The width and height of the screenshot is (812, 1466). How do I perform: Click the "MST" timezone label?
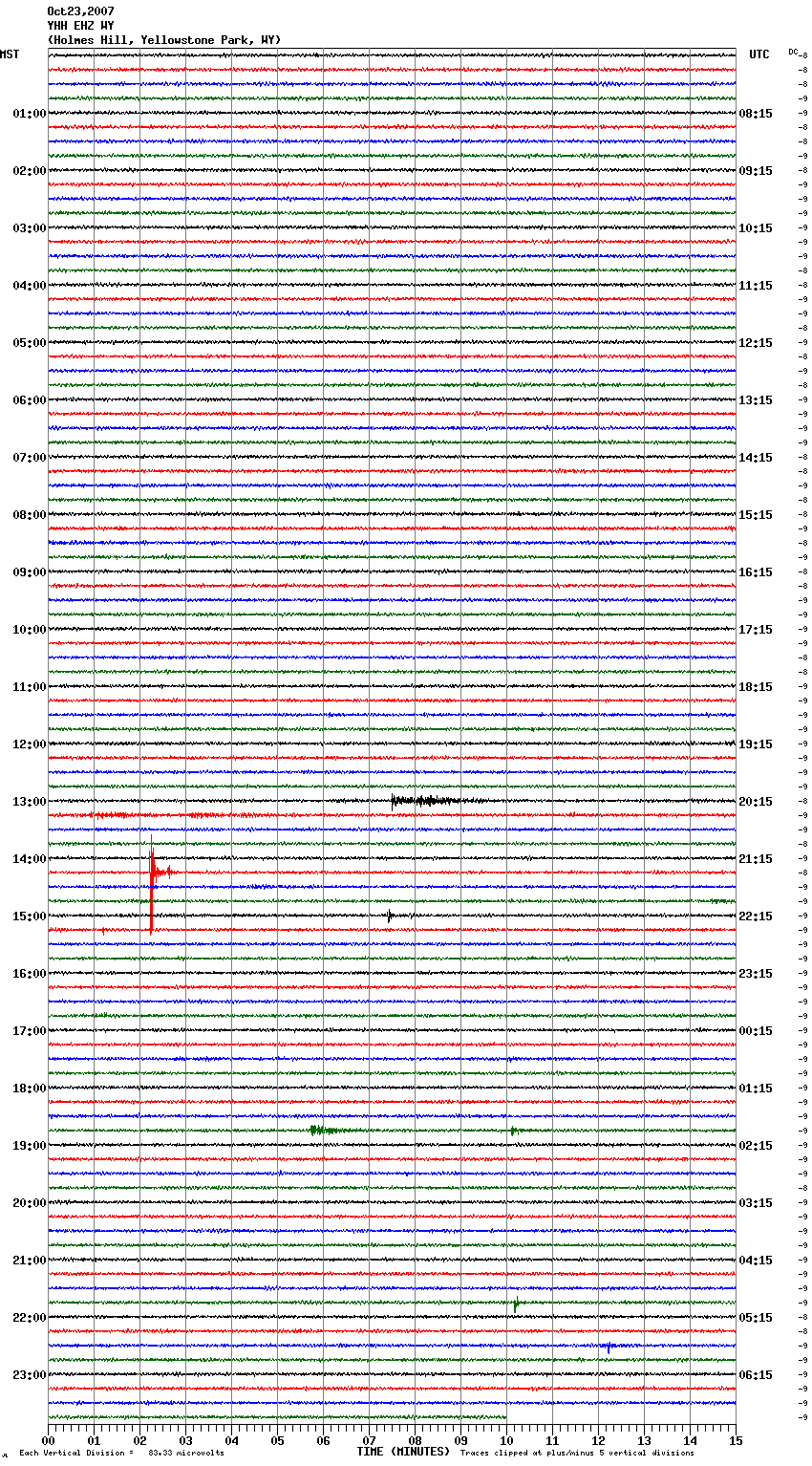point(10,54)
